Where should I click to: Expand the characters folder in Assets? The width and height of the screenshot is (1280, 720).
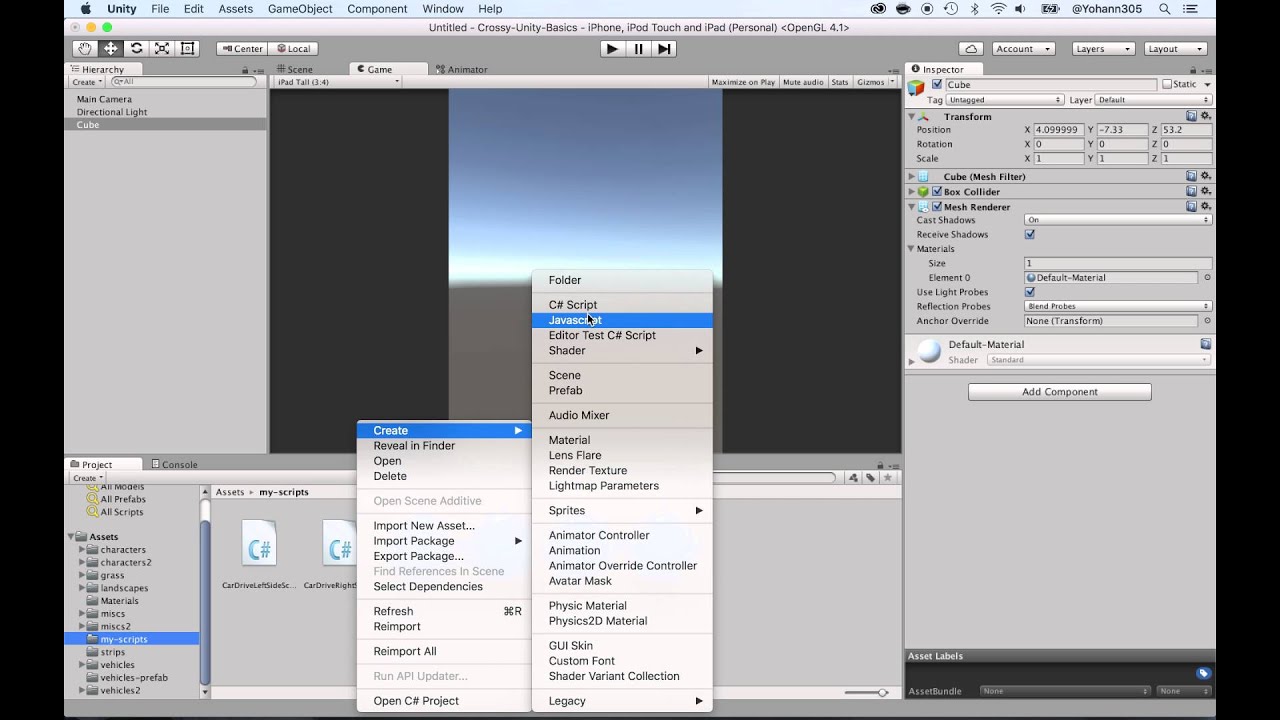83,550
